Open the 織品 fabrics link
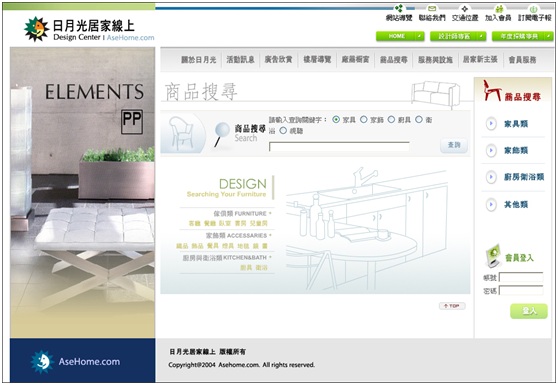The height and width of the screenshot is (385, 558). (x=182, y=246)
